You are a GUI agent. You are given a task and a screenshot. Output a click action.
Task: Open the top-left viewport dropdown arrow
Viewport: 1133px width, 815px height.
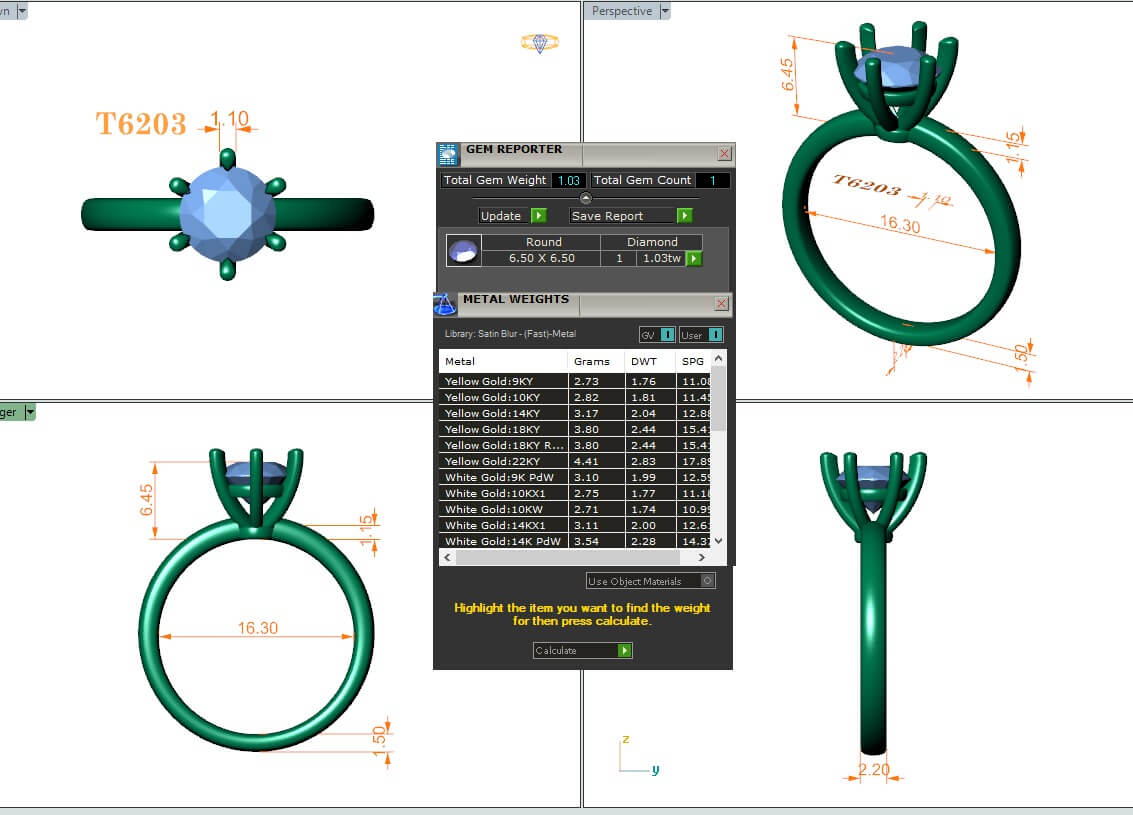[22, 11]
